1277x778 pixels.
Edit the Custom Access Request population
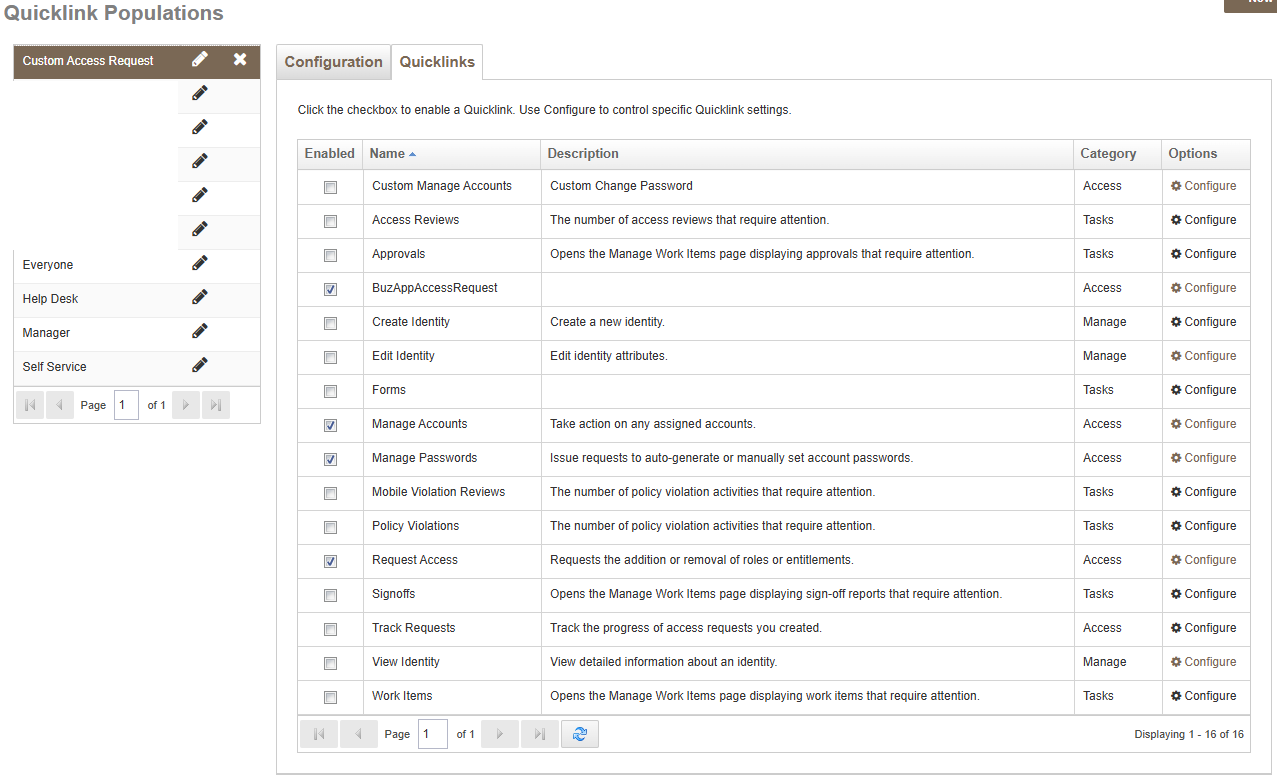tap(200, 60)
